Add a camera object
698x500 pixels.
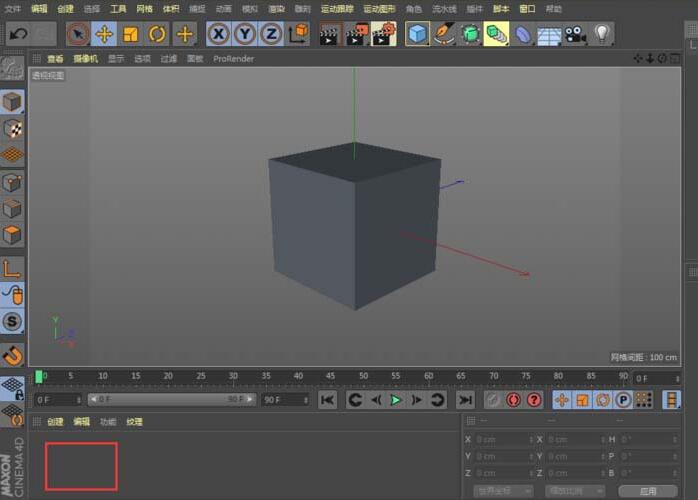coord(575,34)
